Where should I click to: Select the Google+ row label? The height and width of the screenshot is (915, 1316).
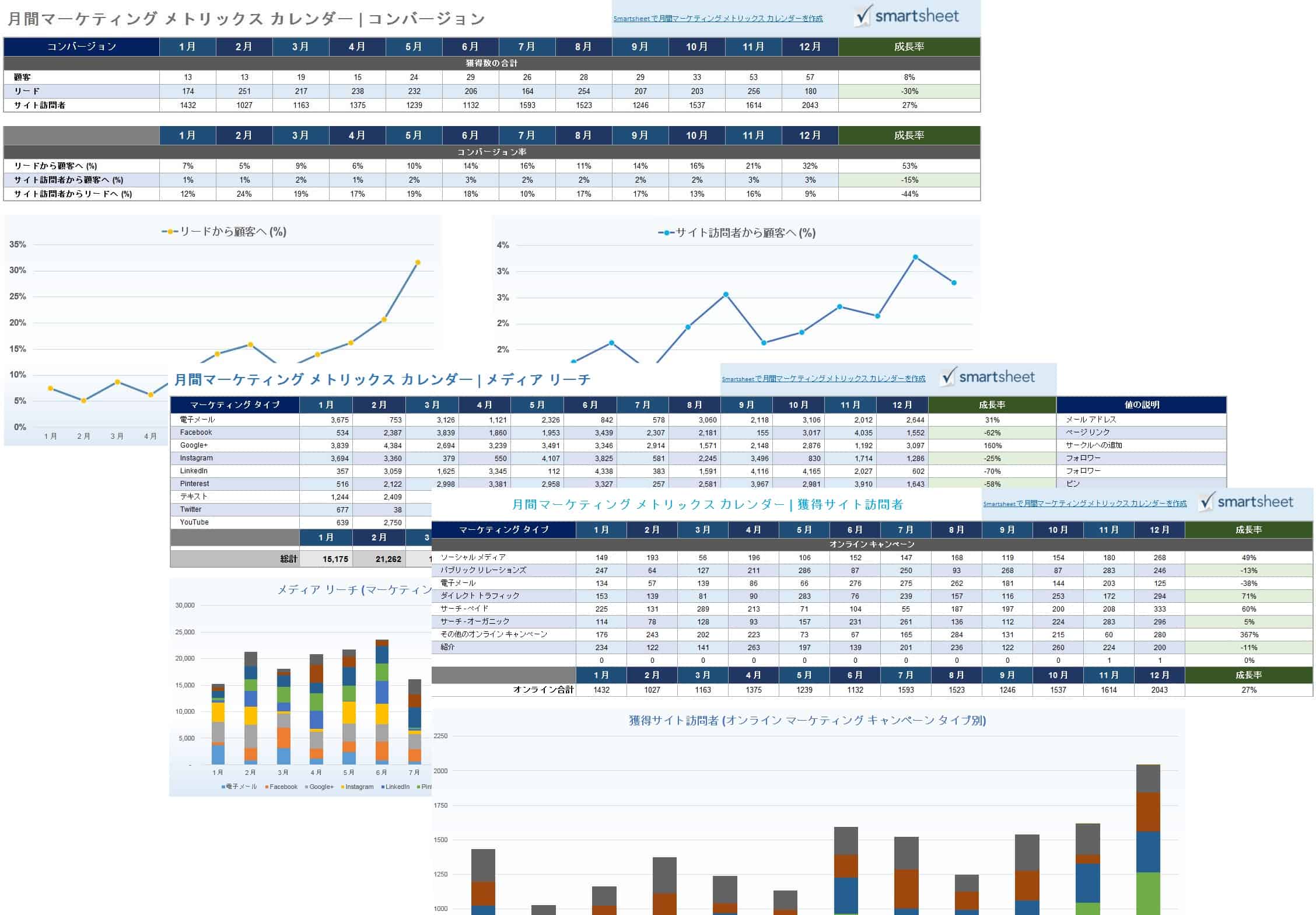(x=235, y=445)
